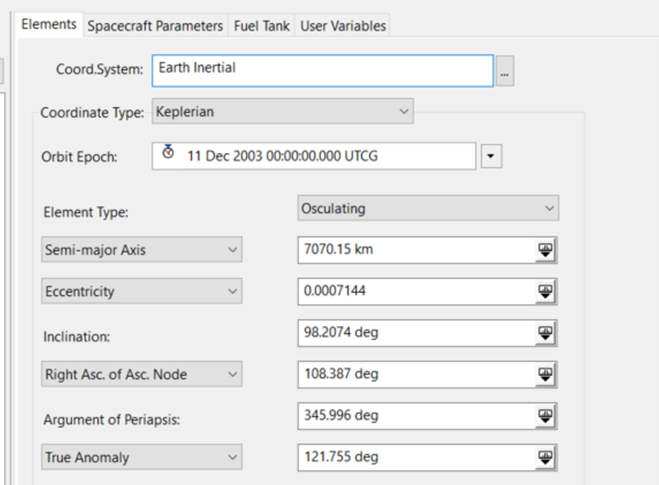659x485 pixels.
Task: Open the Right Asc. of Asc. Node dropdown
Action: click(x=140, y=375)
